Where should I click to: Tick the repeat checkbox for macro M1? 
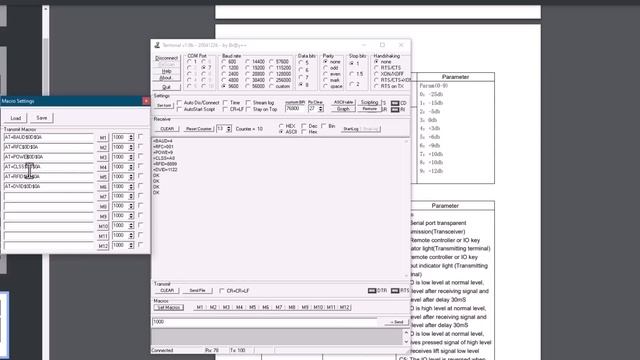(140, 137)
